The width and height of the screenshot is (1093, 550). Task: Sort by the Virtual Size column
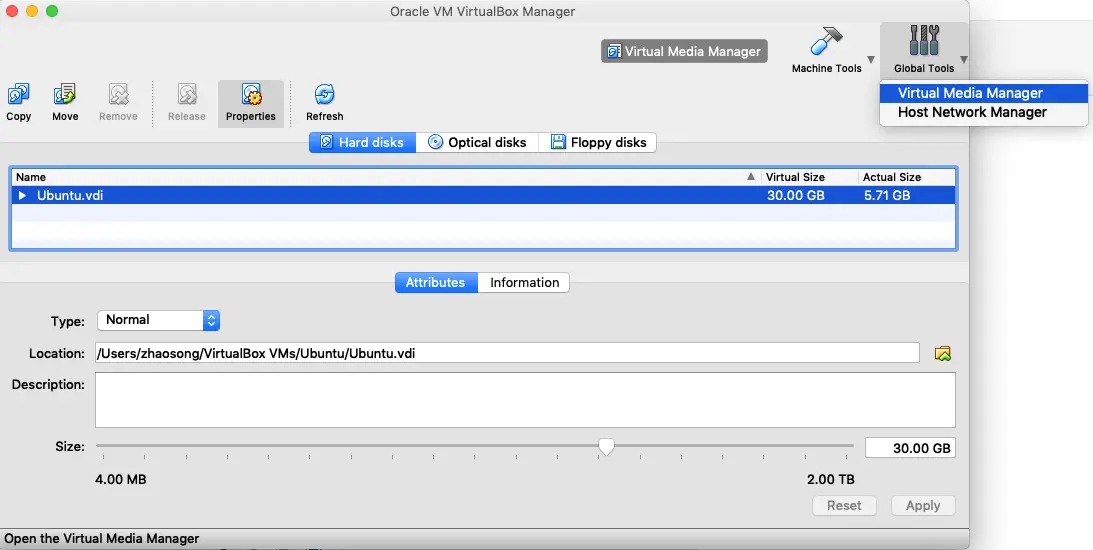[809, 177]
